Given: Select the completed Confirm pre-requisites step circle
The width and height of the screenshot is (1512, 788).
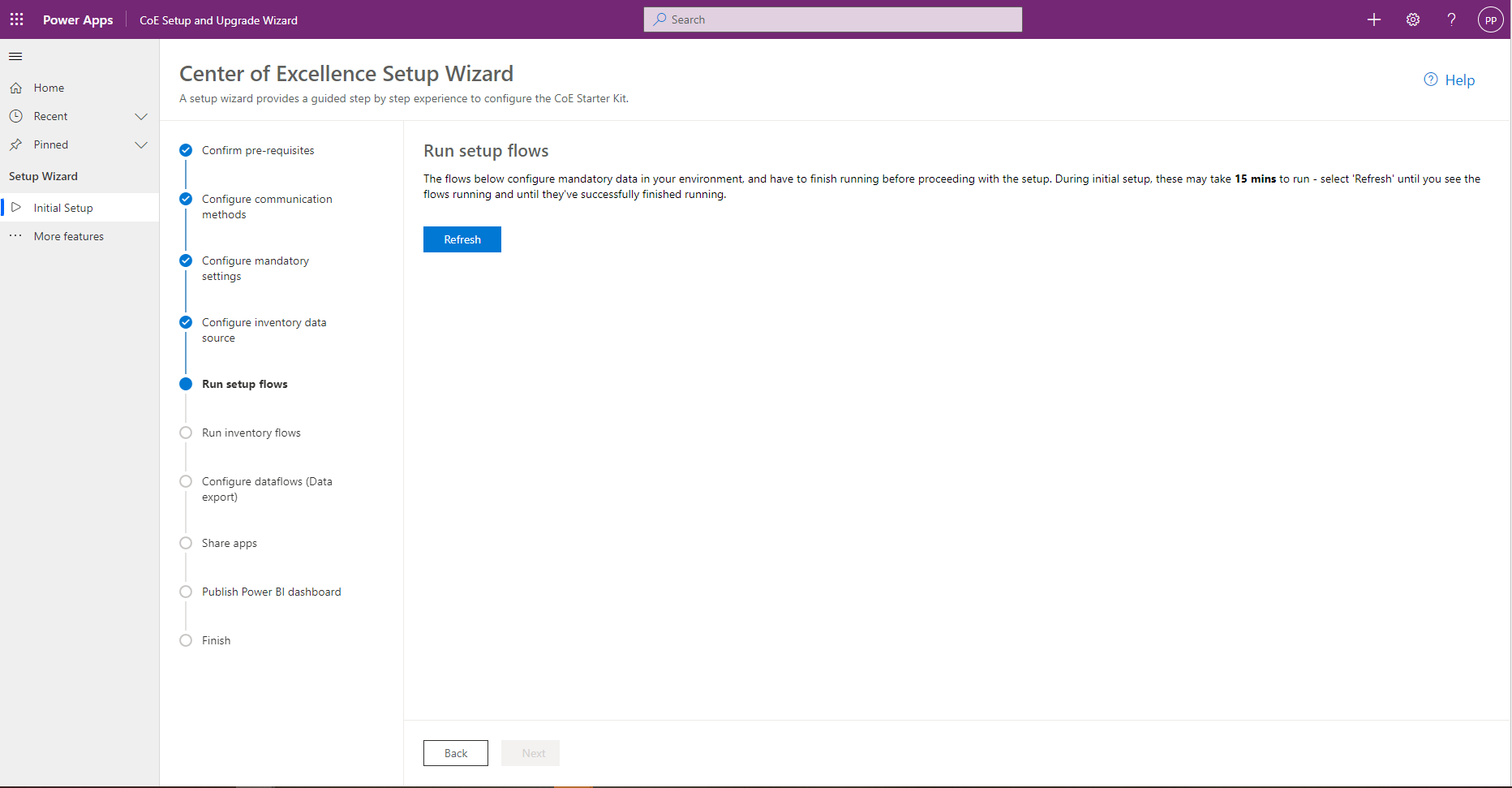Looking at the screenshot, I should click(x=186, y=149).
